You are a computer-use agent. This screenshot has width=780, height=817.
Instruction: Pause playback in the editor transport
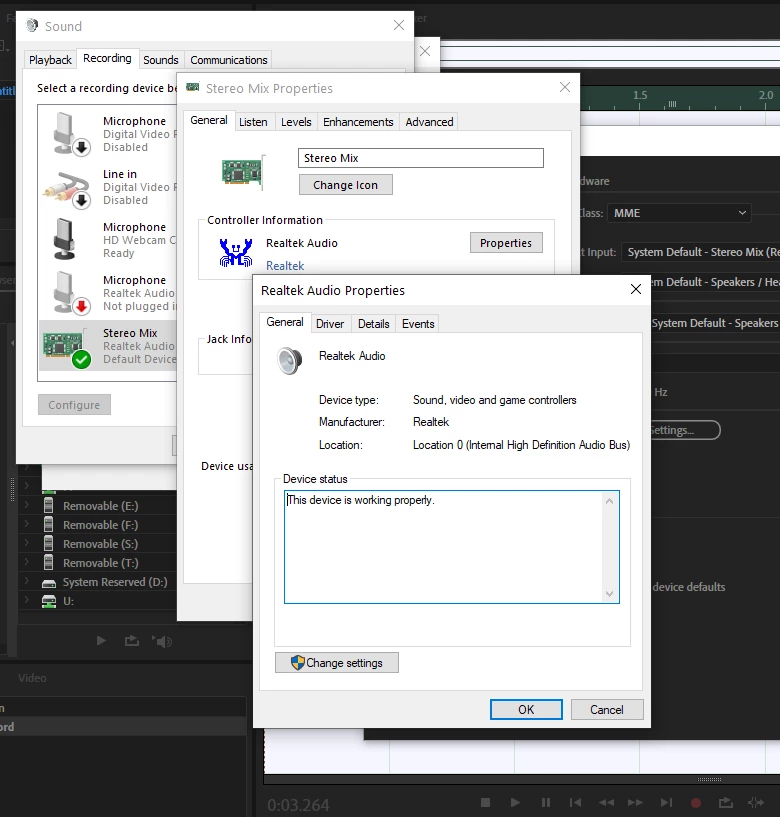(546, 802)
